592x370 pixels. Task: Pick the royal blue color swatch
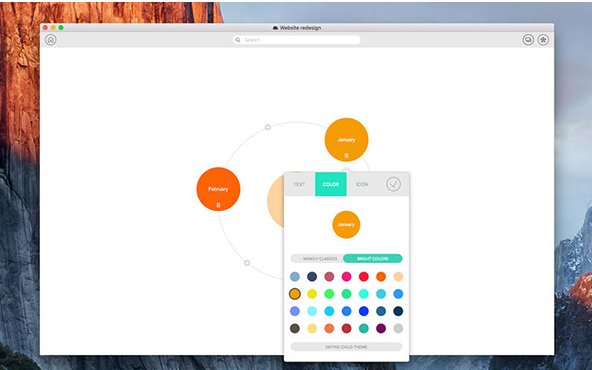pos(364,311)
